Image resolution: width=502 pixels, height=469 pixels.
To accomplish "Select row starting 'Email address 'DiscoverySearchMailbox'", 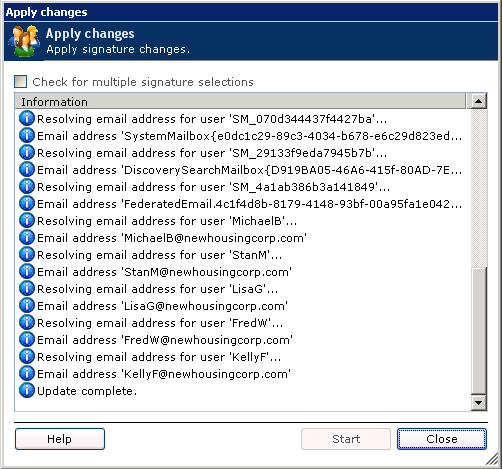I will (x=250, y=170).
